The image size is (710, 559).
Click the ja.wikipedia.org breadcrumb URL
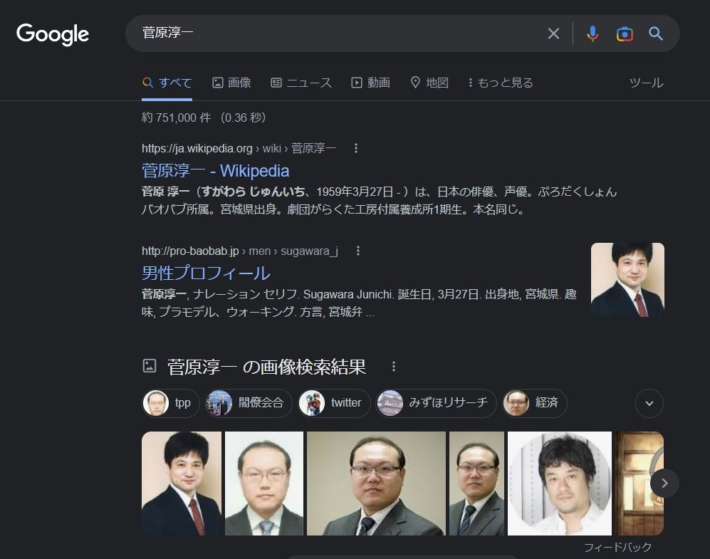click(239, 148)
